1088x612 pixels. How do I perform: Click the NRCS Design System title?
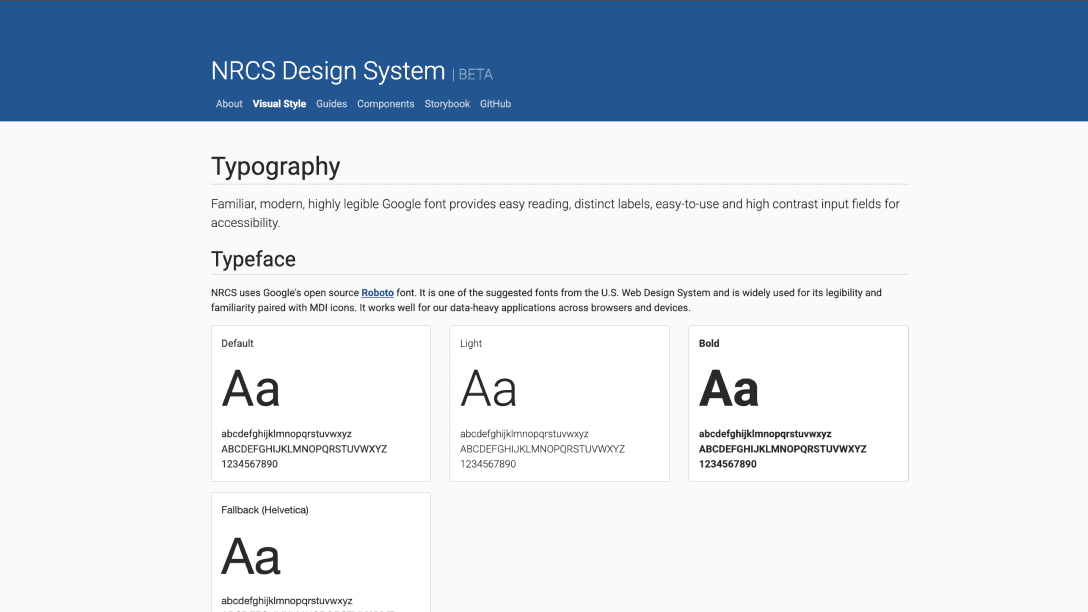(x=328, y=70)
